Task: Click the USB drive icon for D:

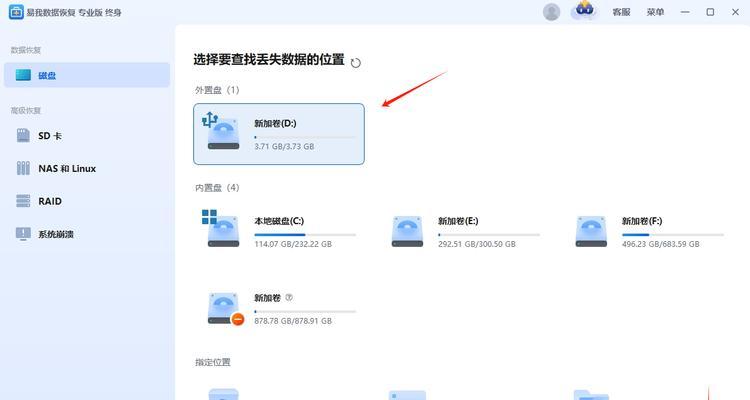Action: coord(221,131)
